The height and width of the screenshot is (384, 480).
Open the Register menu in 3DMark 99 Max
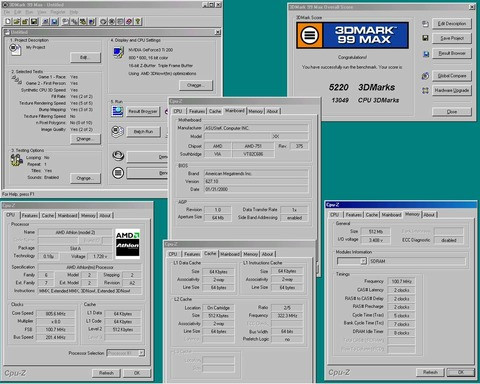(x=58, y=12)
